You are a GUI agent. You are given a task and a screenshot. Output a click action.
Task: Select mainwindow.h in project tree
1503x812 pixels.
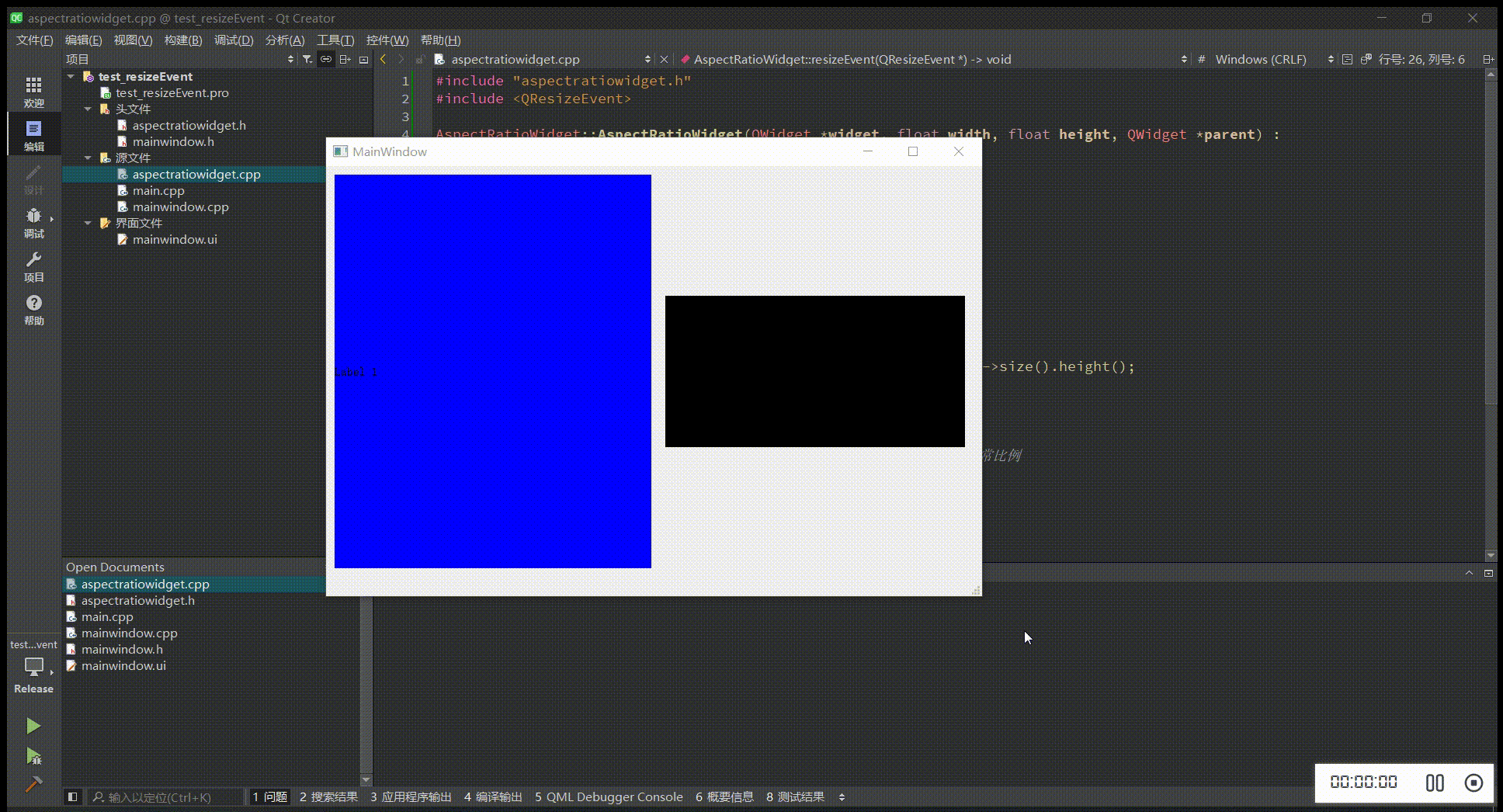(172, 141)
